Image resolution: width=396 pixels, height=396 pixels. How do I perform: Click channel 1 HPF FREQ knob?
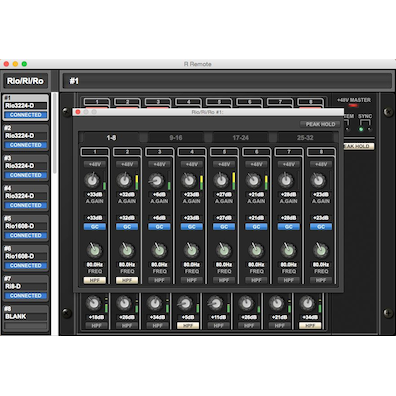[x=95, y=250]
